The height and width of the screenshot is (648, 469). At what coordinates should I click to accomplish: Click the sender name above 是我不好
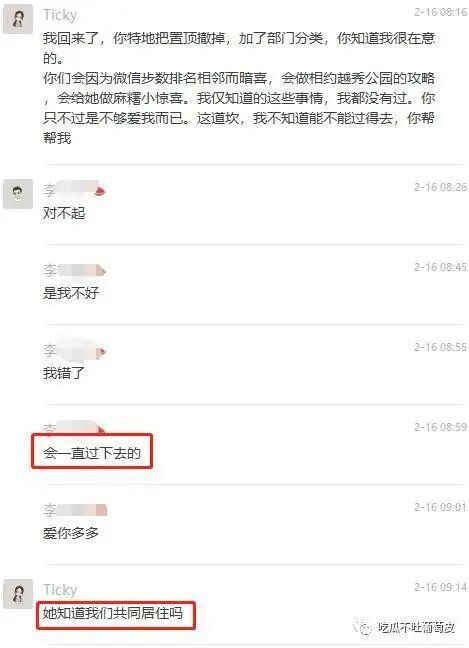pyautogui.click(x=74, y=270)
